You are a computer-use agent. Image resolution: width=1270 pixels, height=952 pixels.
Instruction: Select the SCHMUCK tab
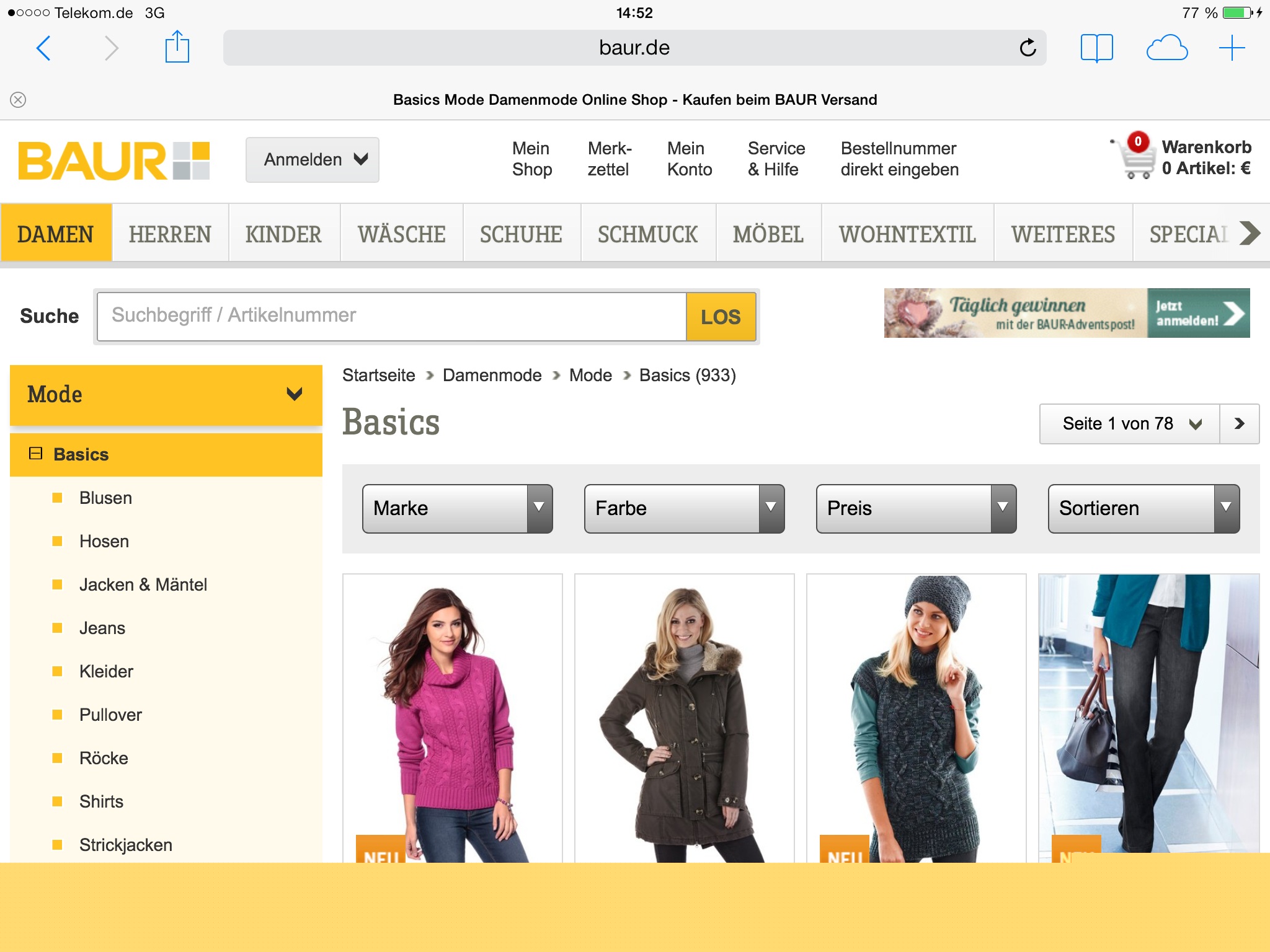pos(648,234)
